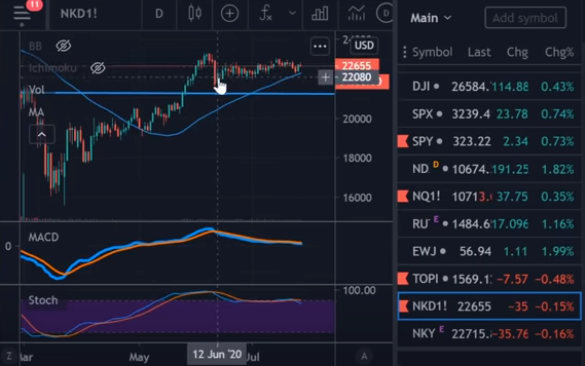This screenshot has height=366, width=585.
Task: Click the 100.00 Stoch scale label
Action: [359, 290]
